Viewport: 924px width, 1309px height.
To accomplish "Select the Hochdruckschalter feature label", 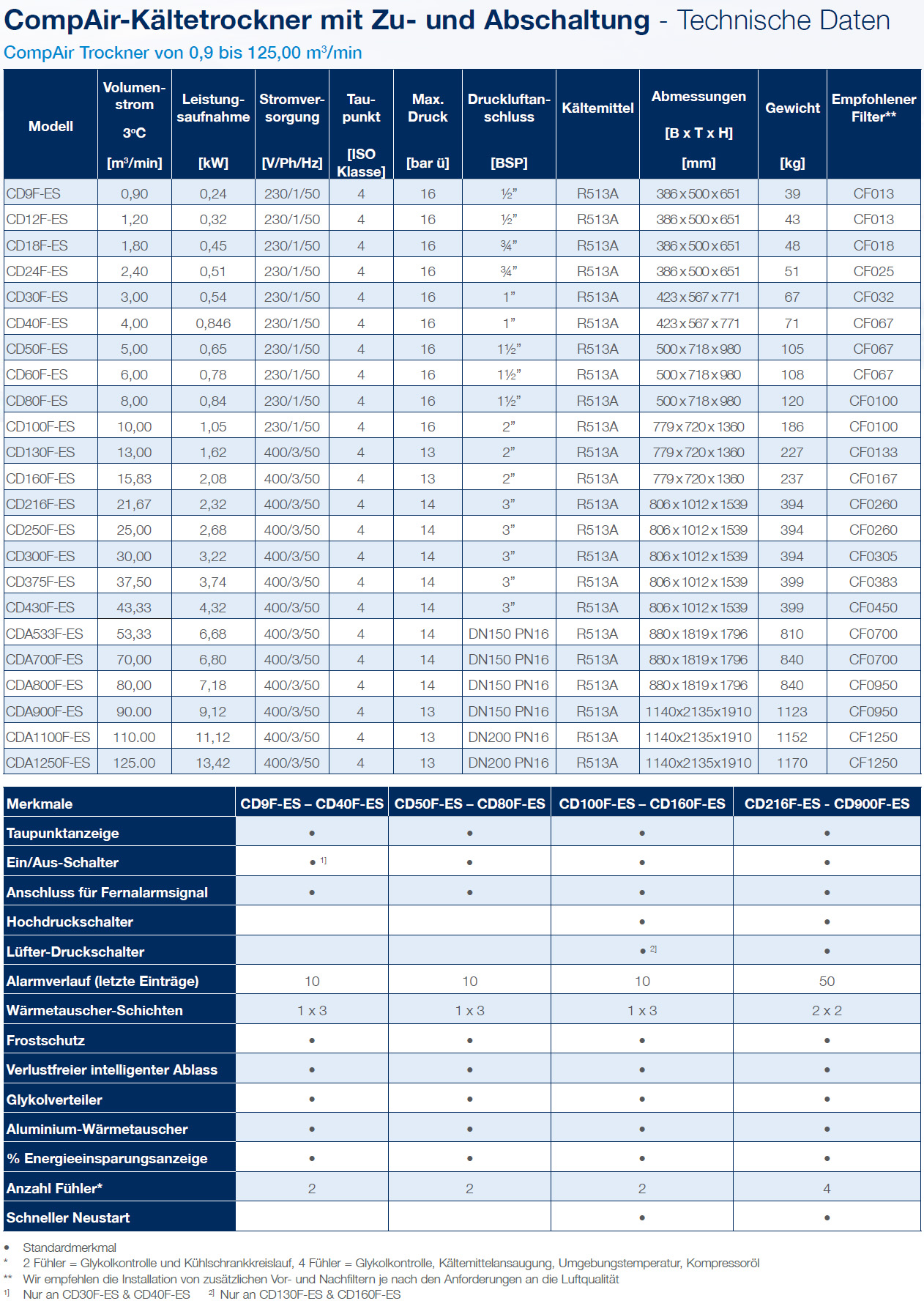I will [x=70, y=922].
